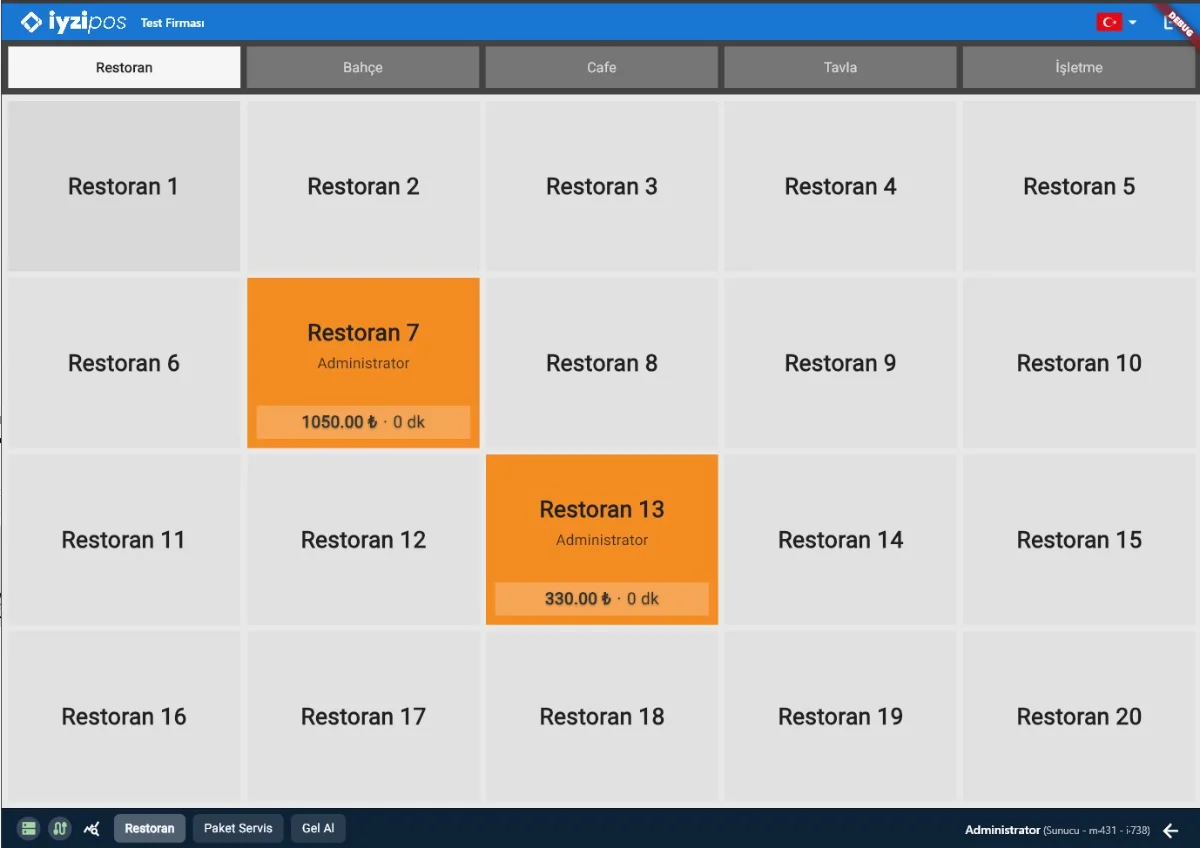The width and height of the screenshot is (1200, 848).
Task: Switch to the Cafe section tab
Action: point(602,68)
